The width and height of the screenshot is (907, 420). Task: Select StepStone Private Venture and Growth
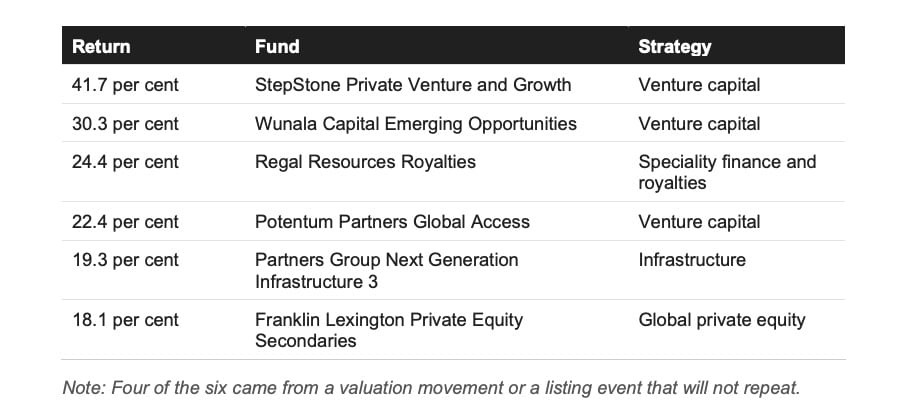click(413, 85)
